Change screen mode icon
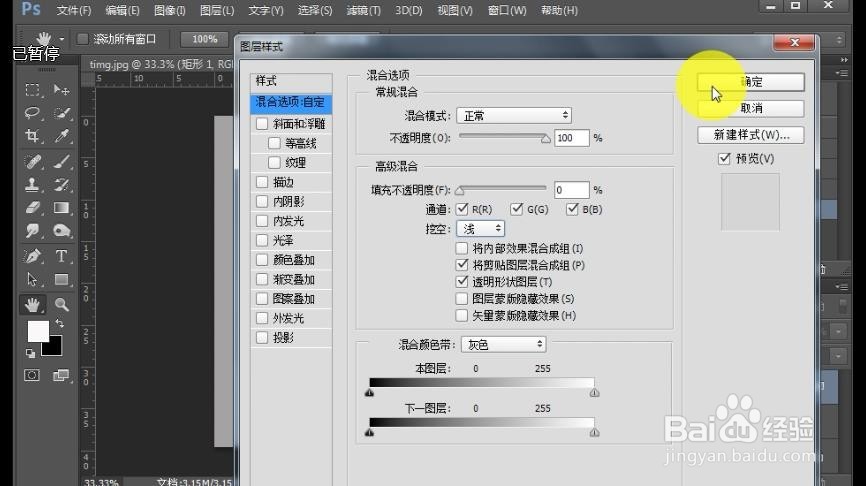Image resolution: width=866 pixels, height=486 pixels. coord(61,376)
